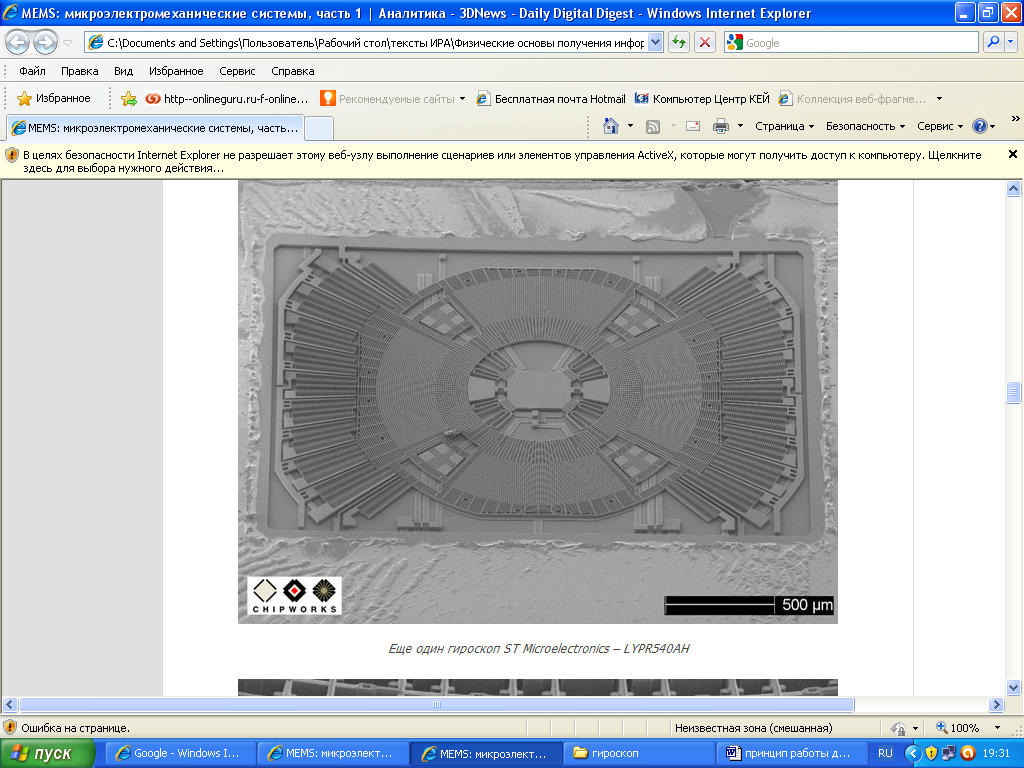This screenshot has height=768, width=1024.
Task: Open http--onlineguru.ru-f-online favorite link
Action: click(227, 99)
